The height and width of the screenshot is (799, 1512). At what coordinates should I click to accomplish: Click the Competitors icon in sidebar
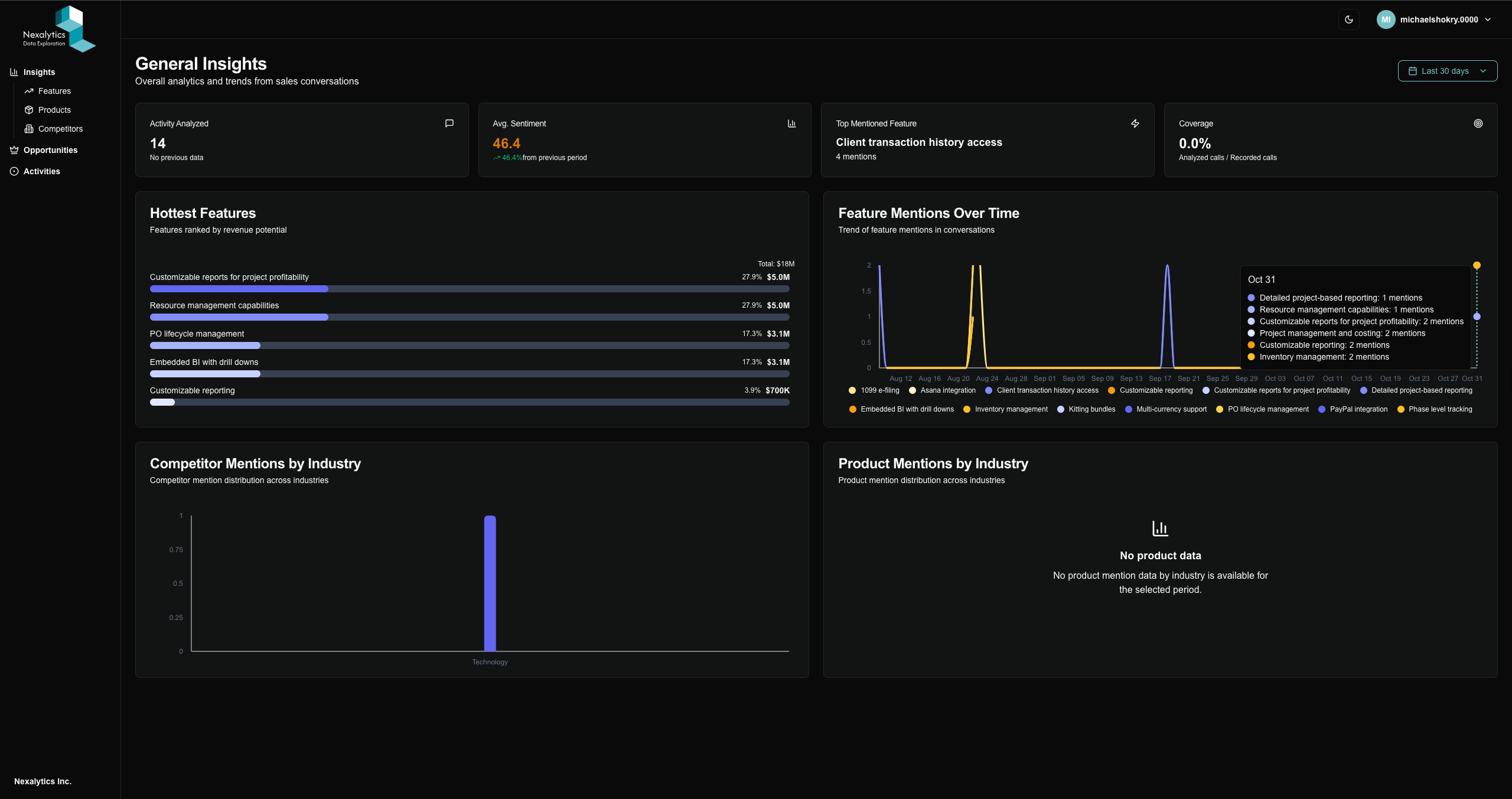28,129
